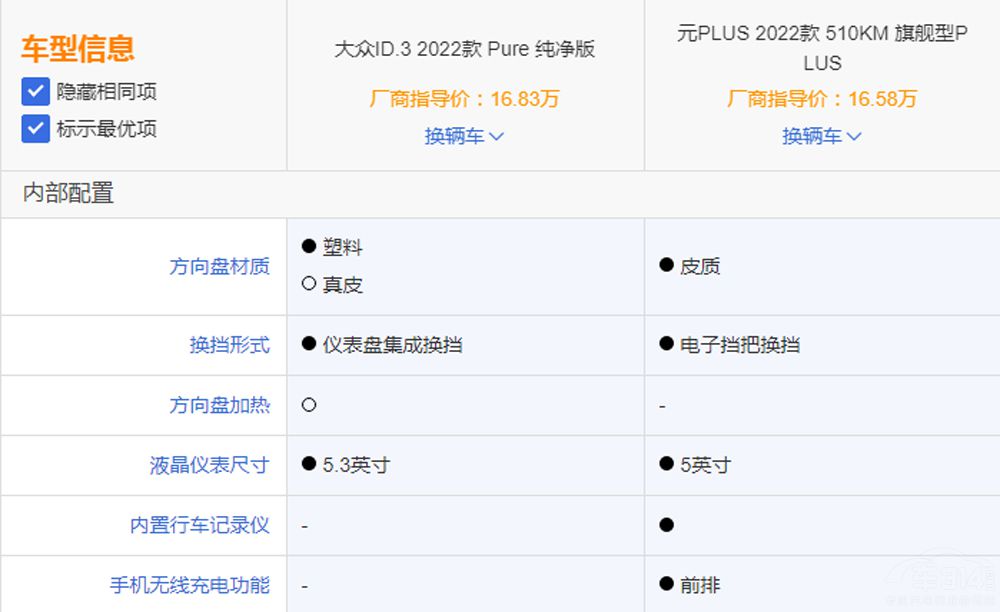Viewport: 1000px width, 612px height.
Task: Click the optional circle in 方向盘加热 row
Action: pyautogui.click(x=309, y=405)
